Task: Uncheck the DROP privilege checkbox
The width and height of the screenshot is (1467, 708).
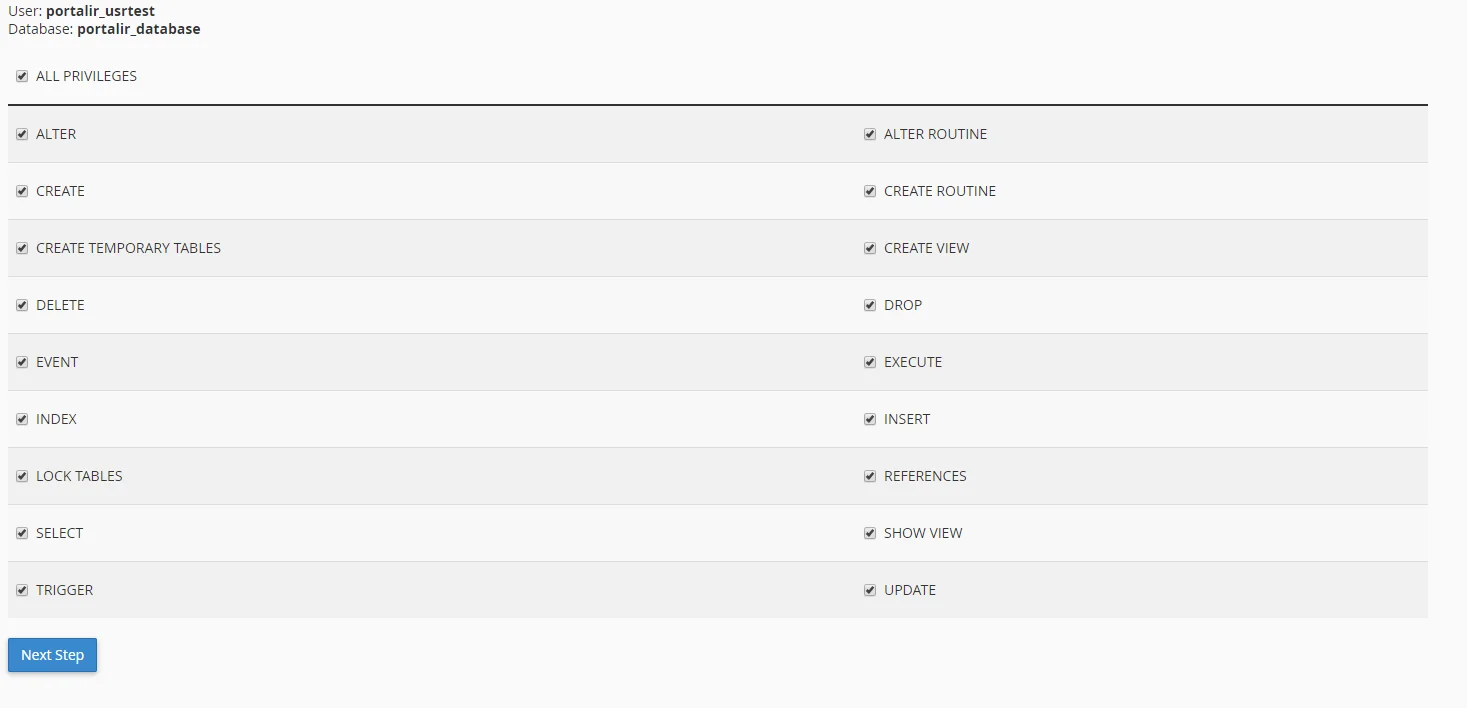Action: [870, 305]
